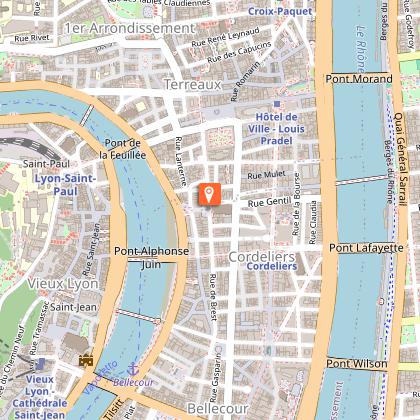This screenshot has width=420, height=420.
Task: Select the Vieux Lyon neighborhood label
Action: (x=63, y=284)
